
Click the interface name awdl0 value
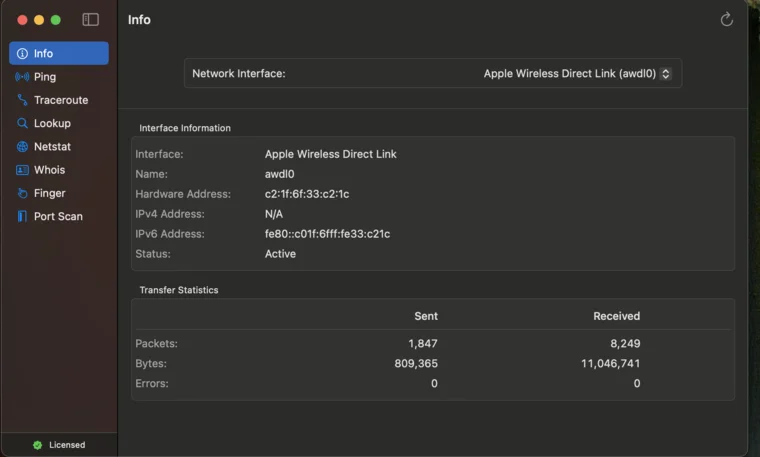[x=279, y=174]
